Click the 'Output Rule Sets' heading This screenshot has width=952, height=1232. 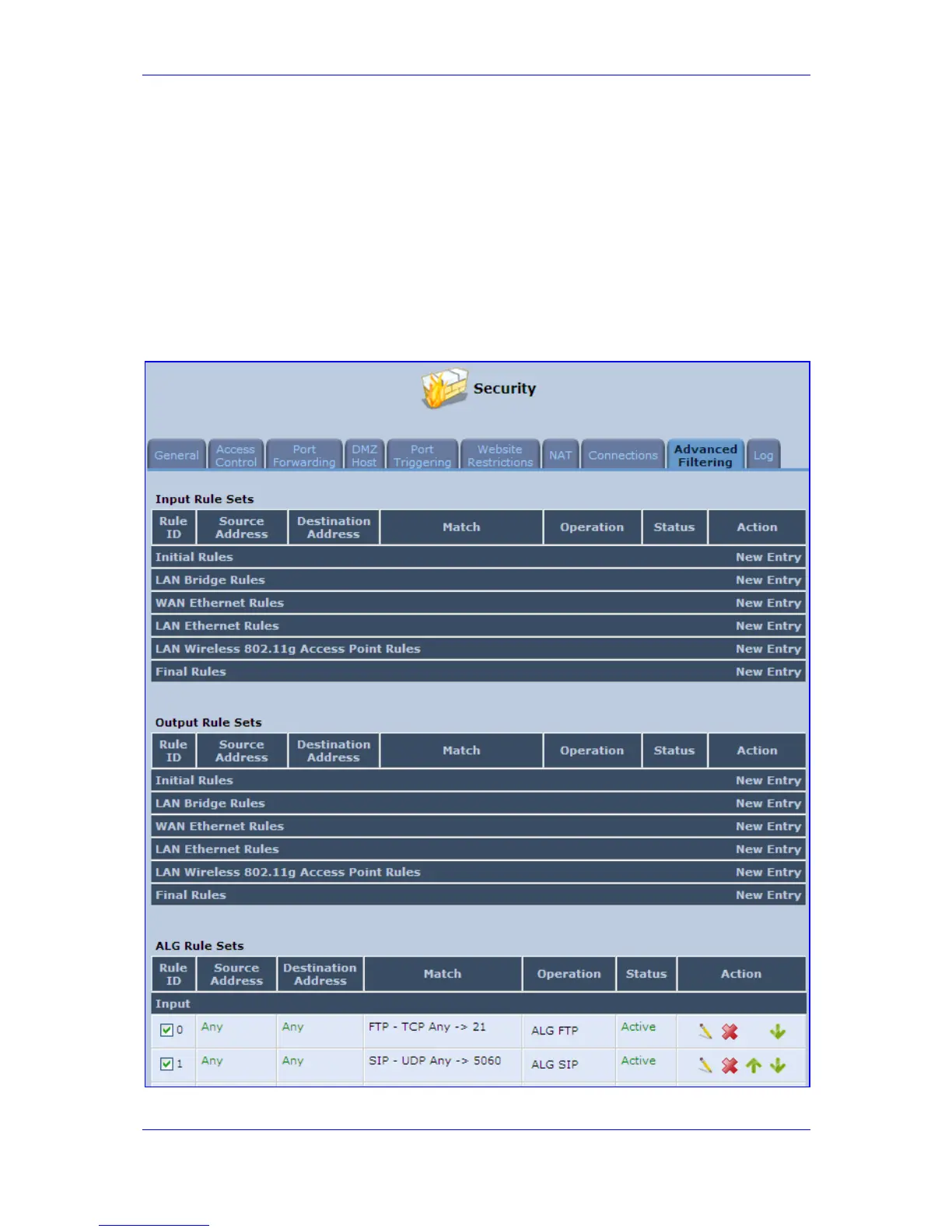point(208,723)
